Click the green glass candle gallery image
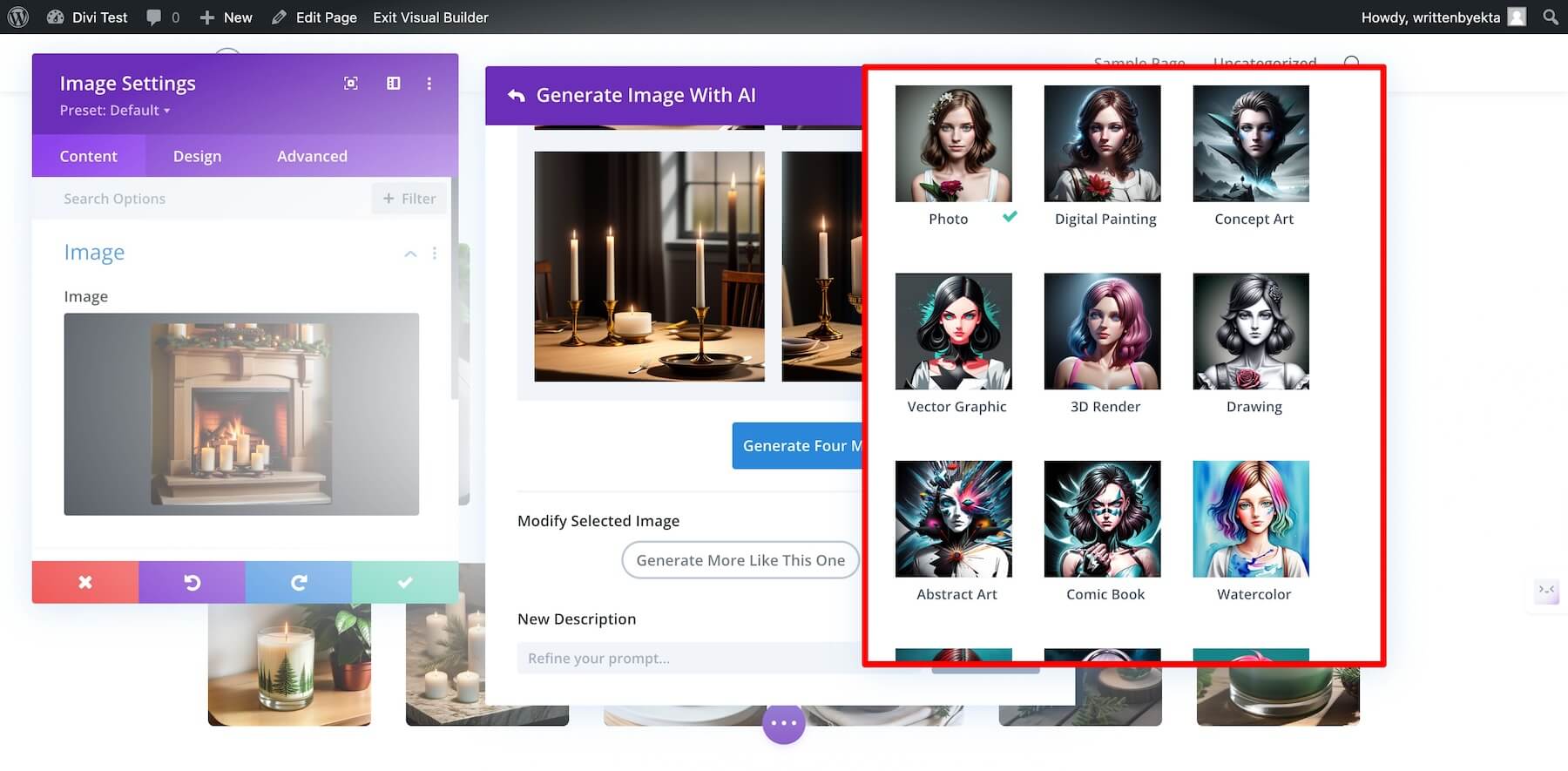The image size is (1568, 771). (1278, 695)
